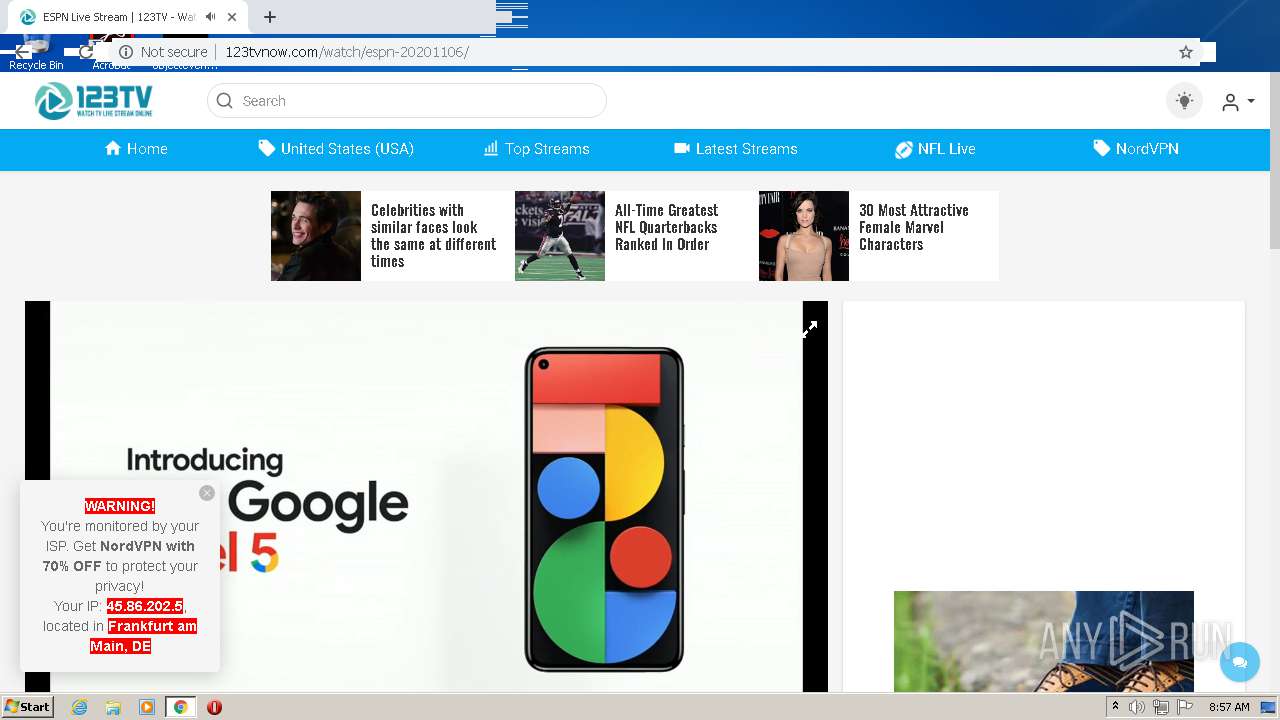Open 'Celebrities with similar faces' article link

click(433, 236)
